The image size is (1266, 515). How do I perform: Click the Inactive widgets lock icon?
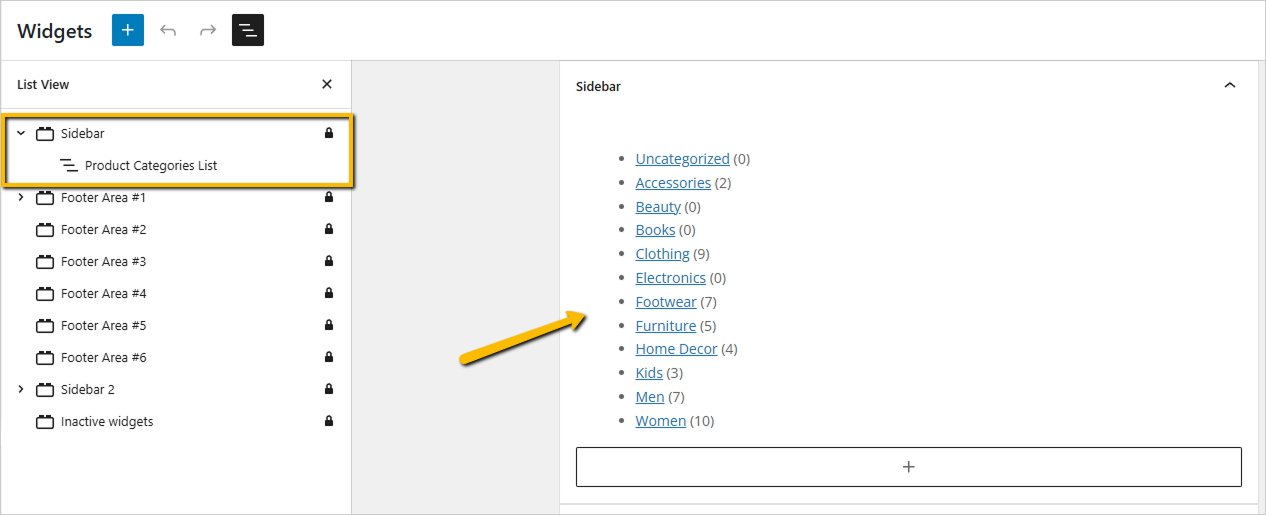tap(329, 421)
